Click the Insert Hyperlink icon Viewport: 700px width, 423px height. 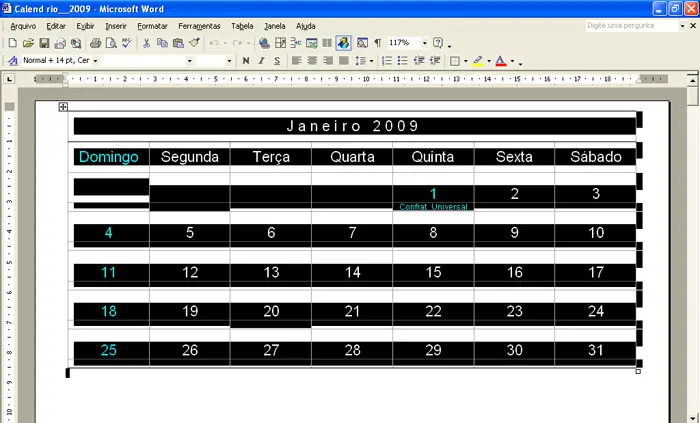[x=263, y=44]
